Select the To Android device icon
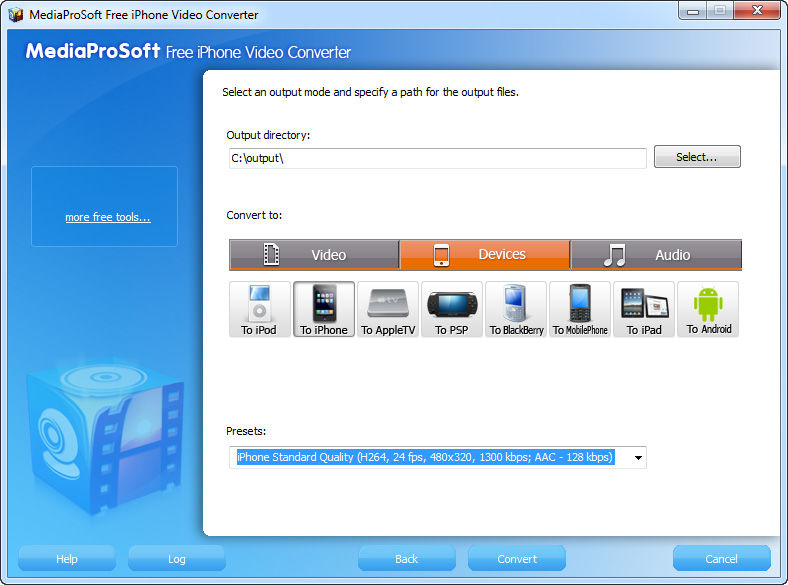The width and height of the screenshot is (788, 585). [x=708, y=309]
